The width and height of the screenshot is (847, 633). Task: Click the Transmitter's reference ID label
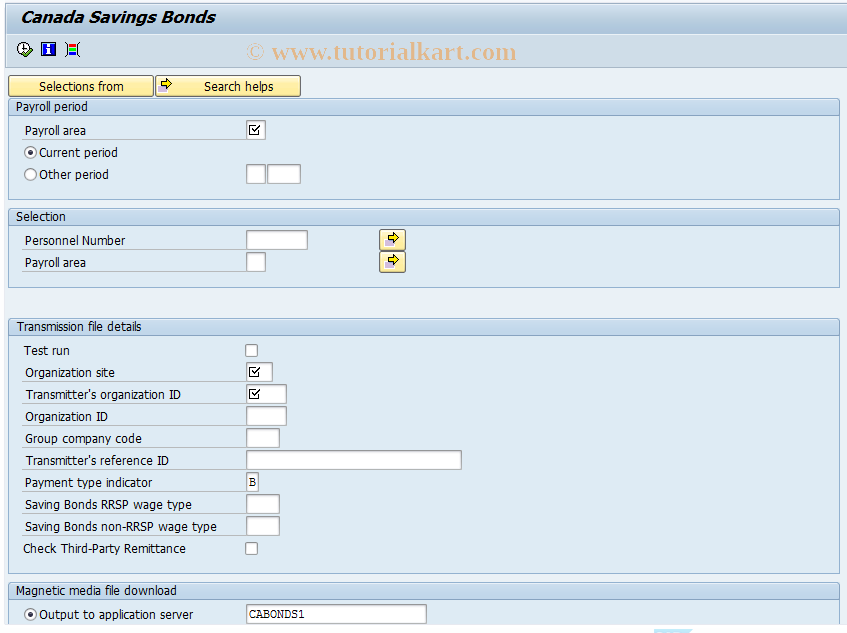point(97,461)
